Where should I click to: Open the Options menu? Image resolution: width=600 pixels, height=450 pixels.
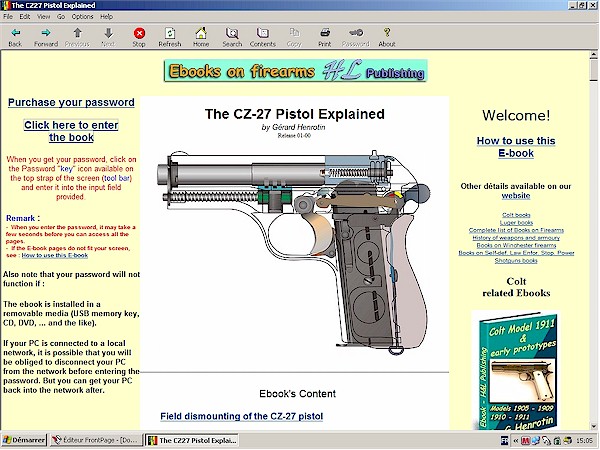pos(82,16)
